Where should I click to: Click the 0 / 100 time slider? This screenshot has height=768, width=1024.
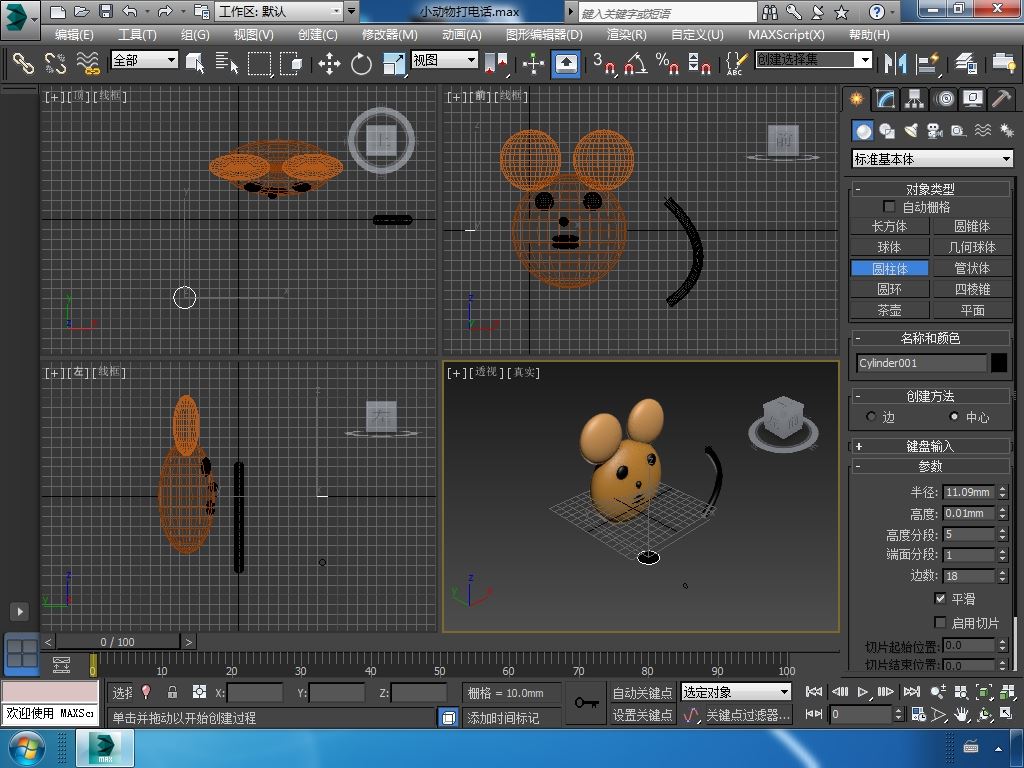tap(118, 642)
